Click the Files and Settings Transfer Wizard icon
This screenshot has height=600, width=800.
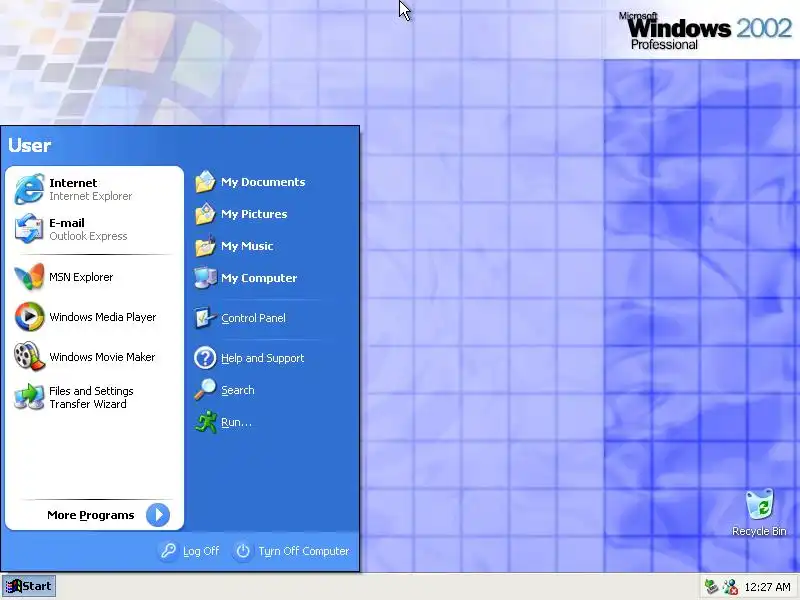coord(29,397)
